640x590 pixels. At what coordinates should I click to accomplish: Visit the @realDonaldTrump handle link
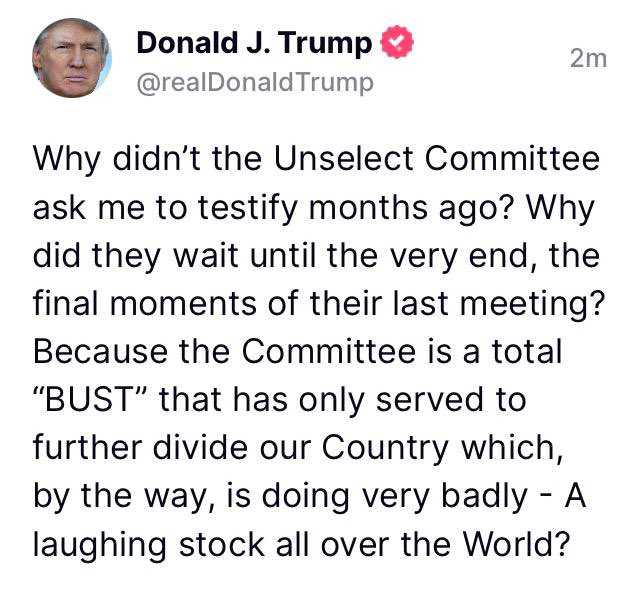pyautogui.click(x=255, y=83)
